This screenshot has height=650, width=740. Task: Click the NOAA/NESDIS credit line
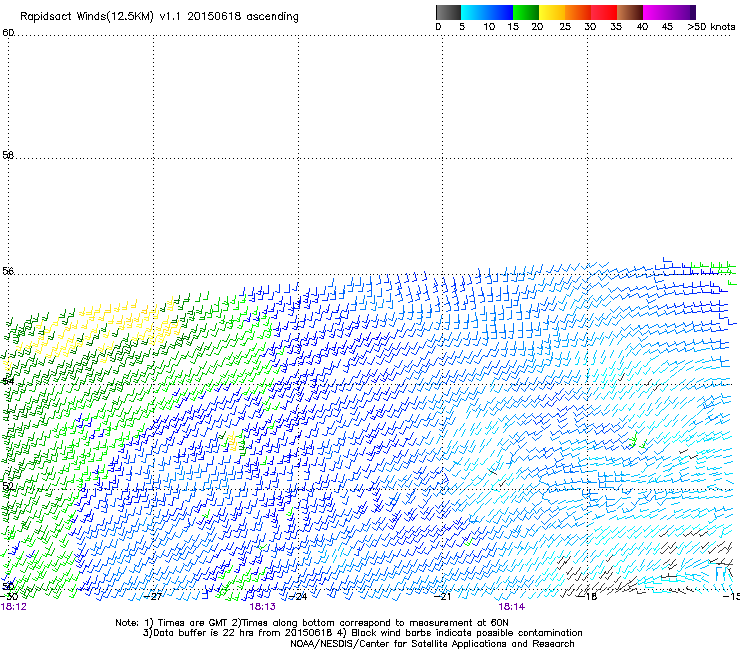(x=432, y=644)
